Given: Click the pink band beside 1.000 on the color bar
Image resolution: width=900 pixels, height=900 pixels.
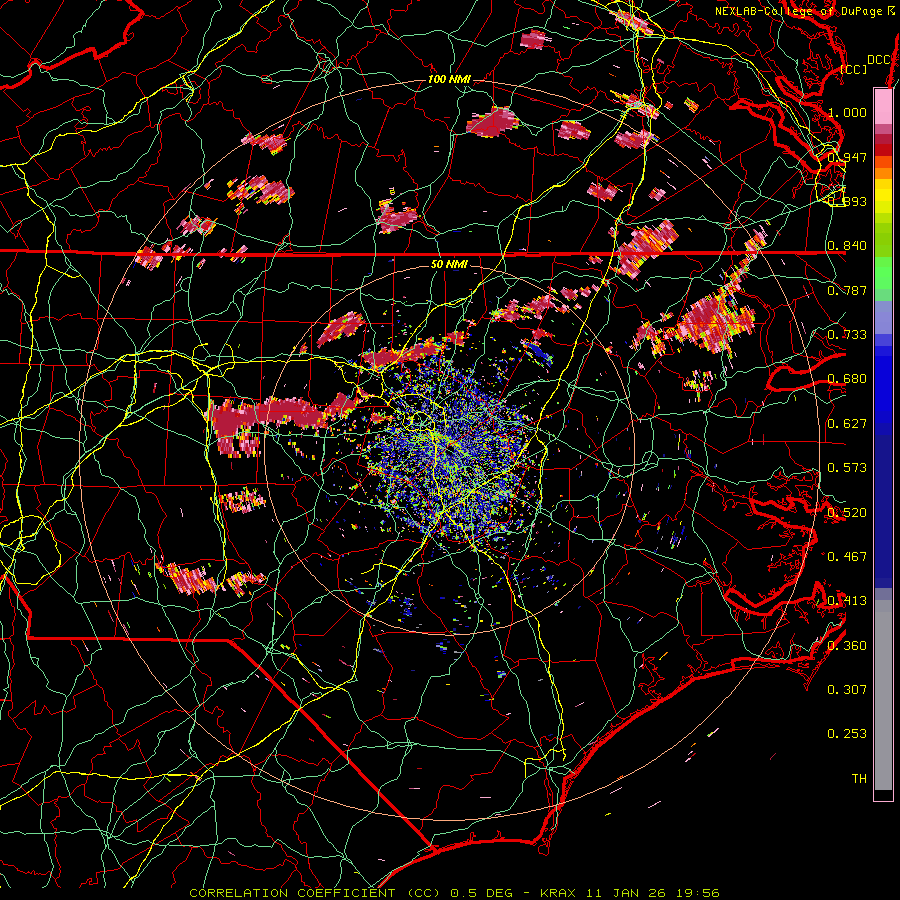Looking at the screenshot, I should (x=883, y=107).
